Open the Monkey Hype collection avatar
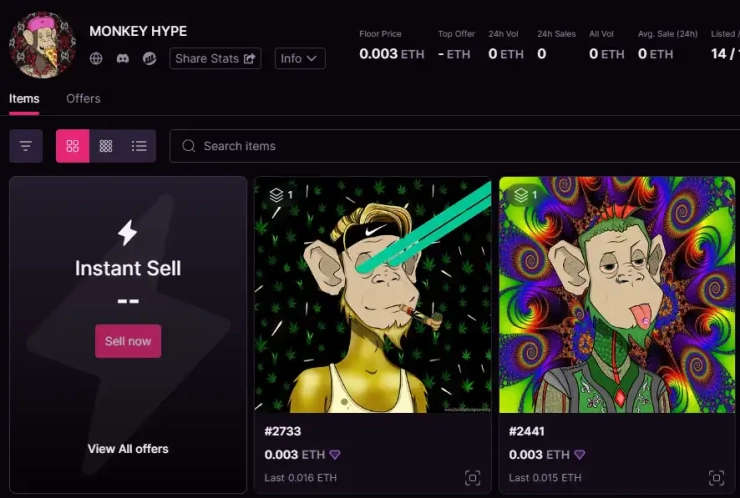This screenshot has width=740, height=498. pos(42,45)
